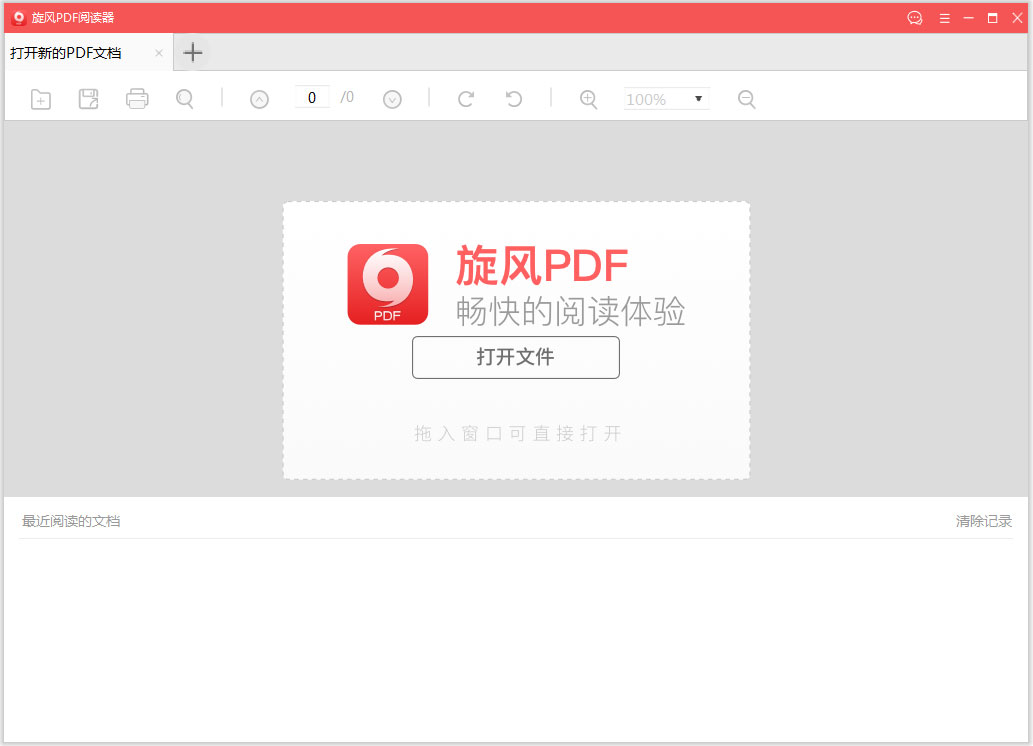1033x746 pixels.
Task: Zoom in with the plus magnifier
Action: click(x=589, y=99)
